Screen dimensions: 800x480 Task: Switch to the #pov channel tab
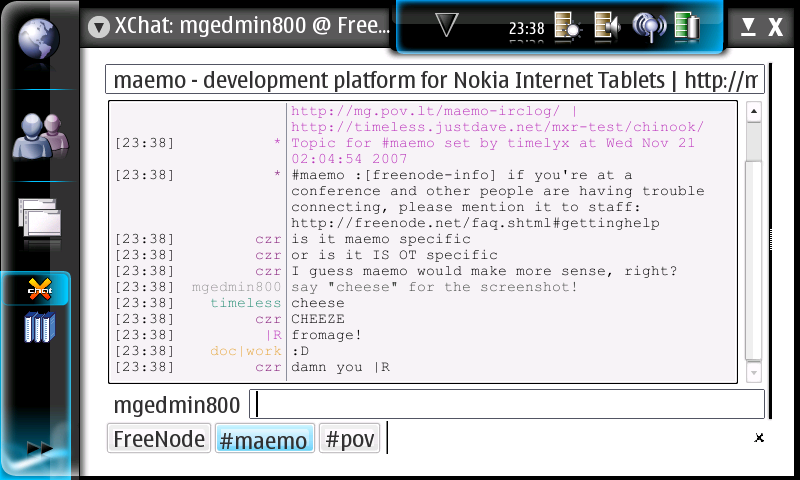tap(349, 439)
